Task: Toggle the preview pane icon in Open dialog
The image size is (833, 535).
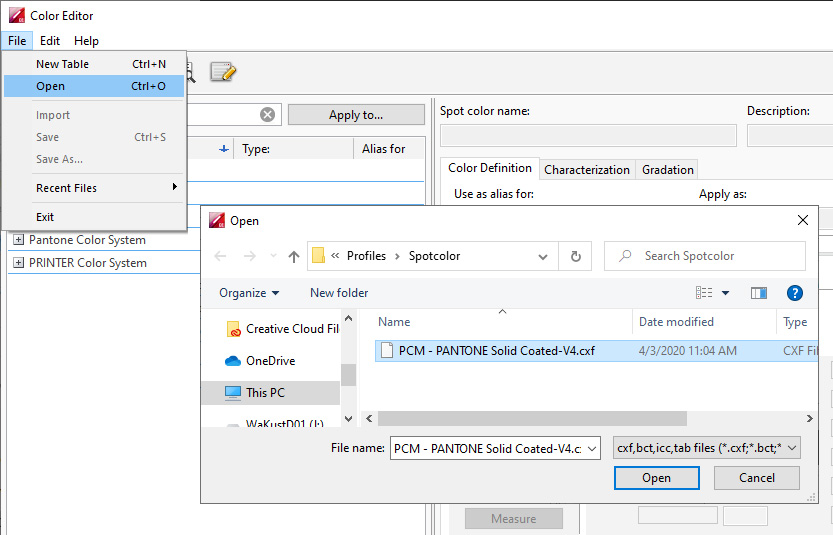Action: 759,293
